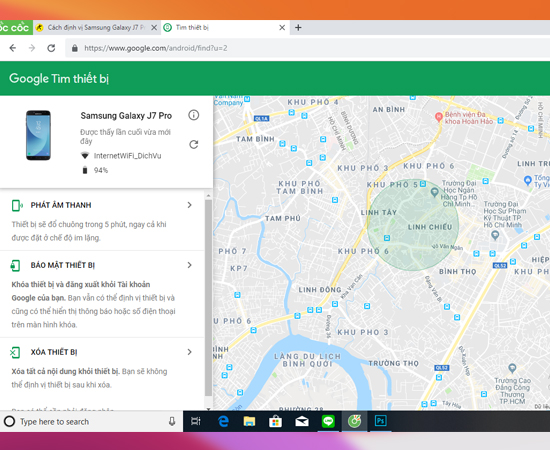Click Bệnh viện Đa khoa Hoàn Hảo map marker
Screen dimensions: 550x450
438,117
